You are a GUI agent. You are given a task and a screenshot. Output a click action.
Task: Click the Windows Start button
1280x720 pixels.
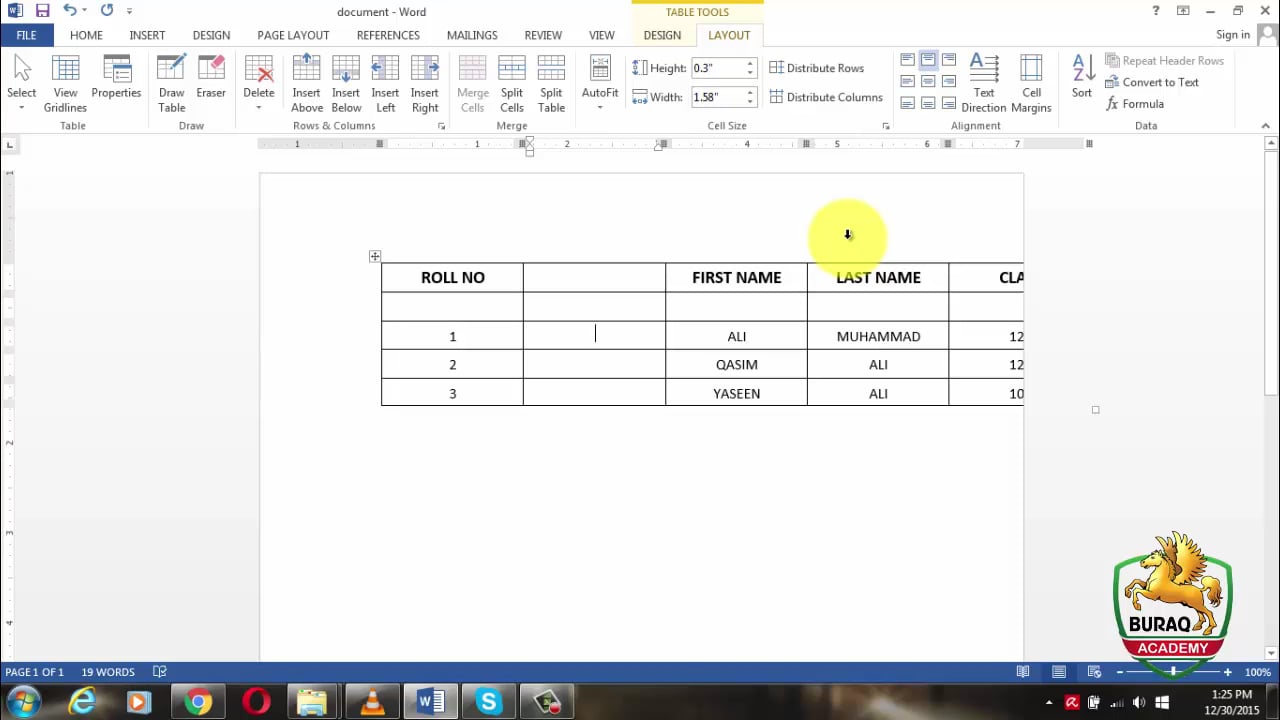click(23, 702)
